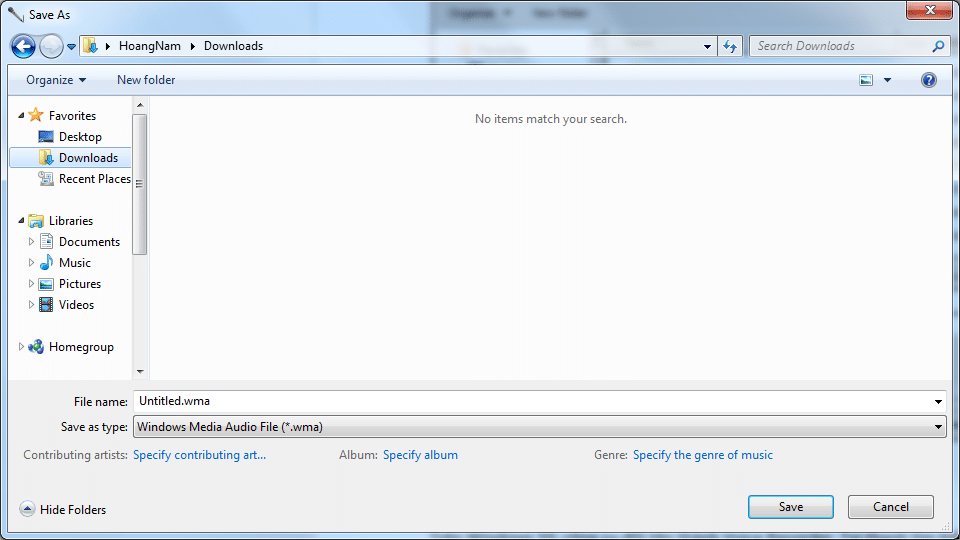This screenshot has width=960, height=540.
Task: Click the navigation pane scrollbar down arrow
Action: pyautogui.click(x=140, y=371)
